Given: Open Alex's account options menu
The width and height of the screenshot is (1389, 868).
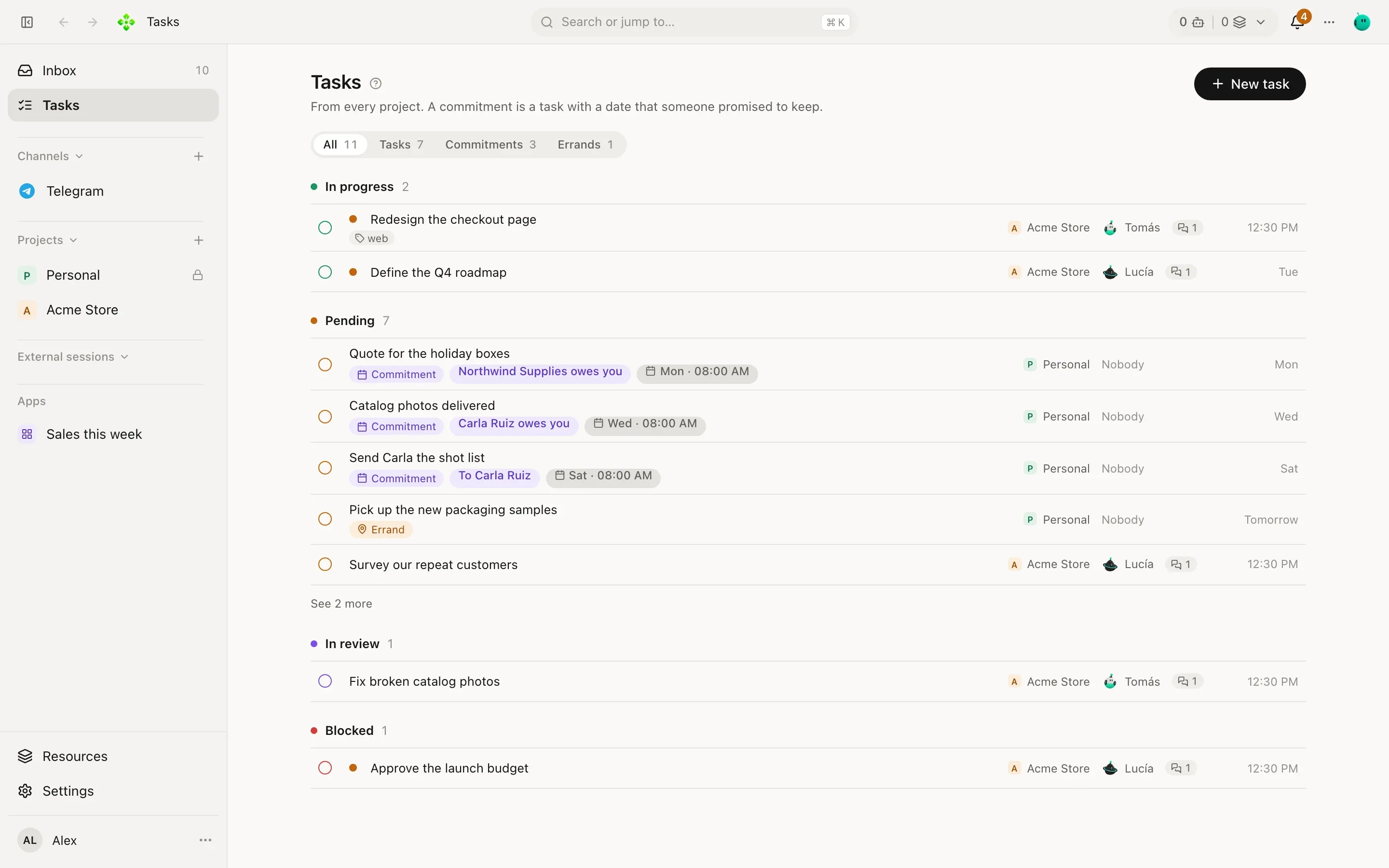Looking at the screenshot, I should [x=205, y=840].
